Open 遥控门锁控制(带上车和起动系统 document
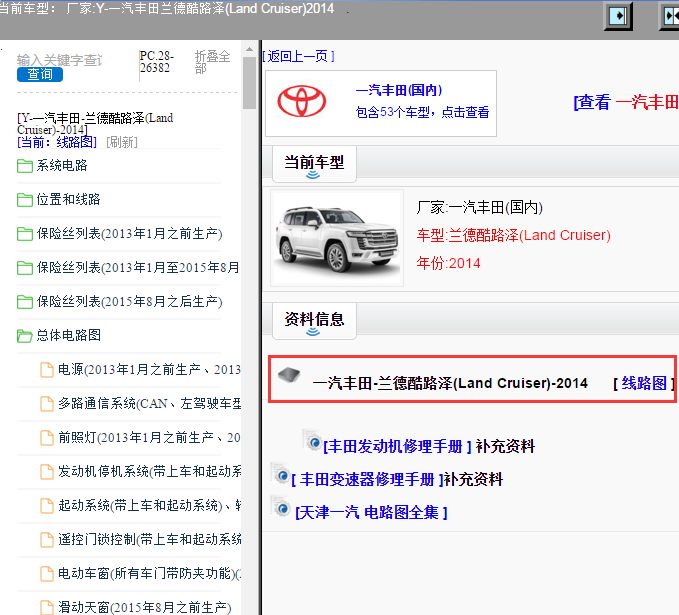Viewport: 679px width, 615px height. (x=149, y=539)
